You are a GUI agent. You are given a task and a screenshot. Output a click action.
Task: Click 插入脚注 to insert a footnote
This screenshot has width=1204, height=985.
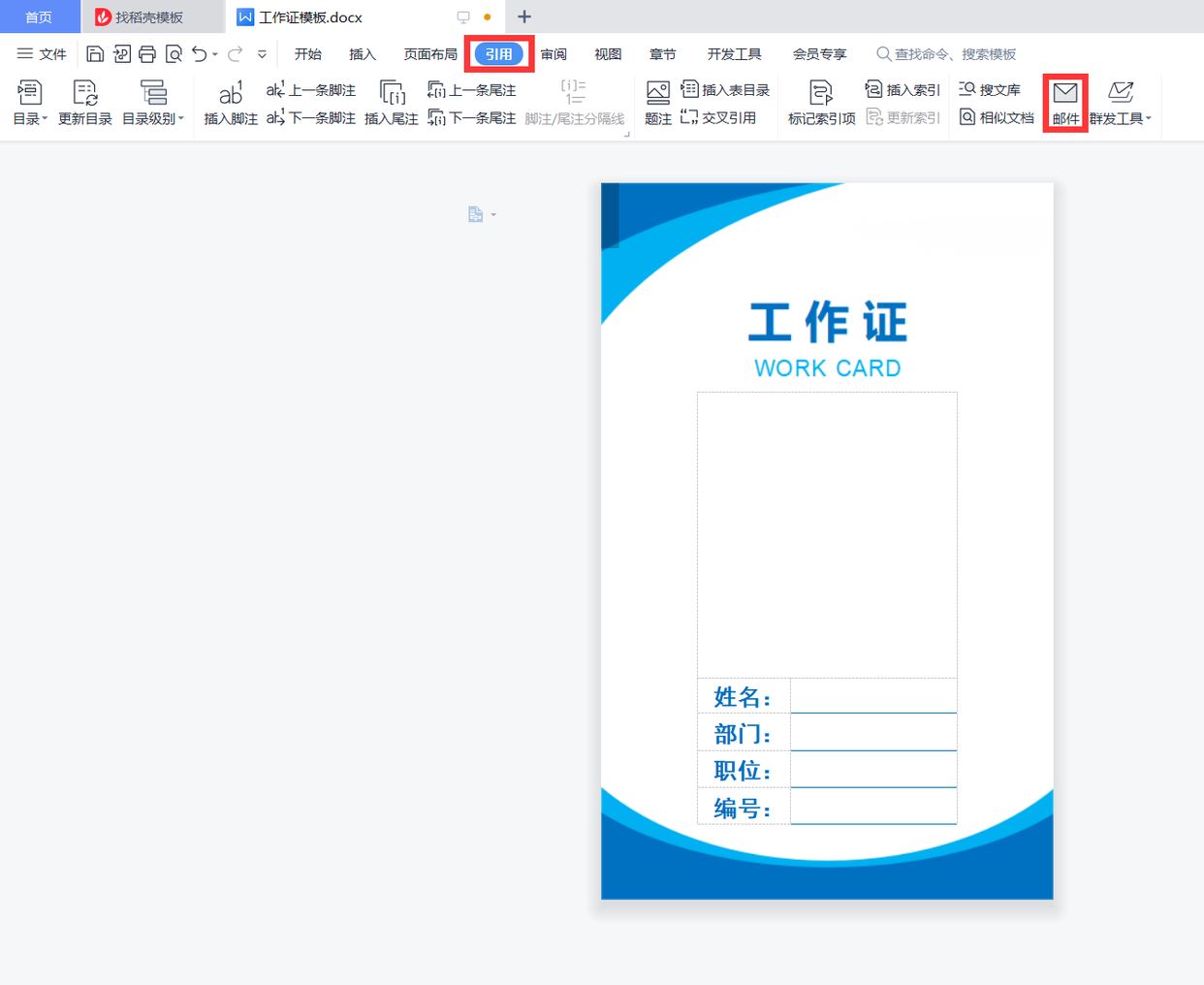(231, 104)
